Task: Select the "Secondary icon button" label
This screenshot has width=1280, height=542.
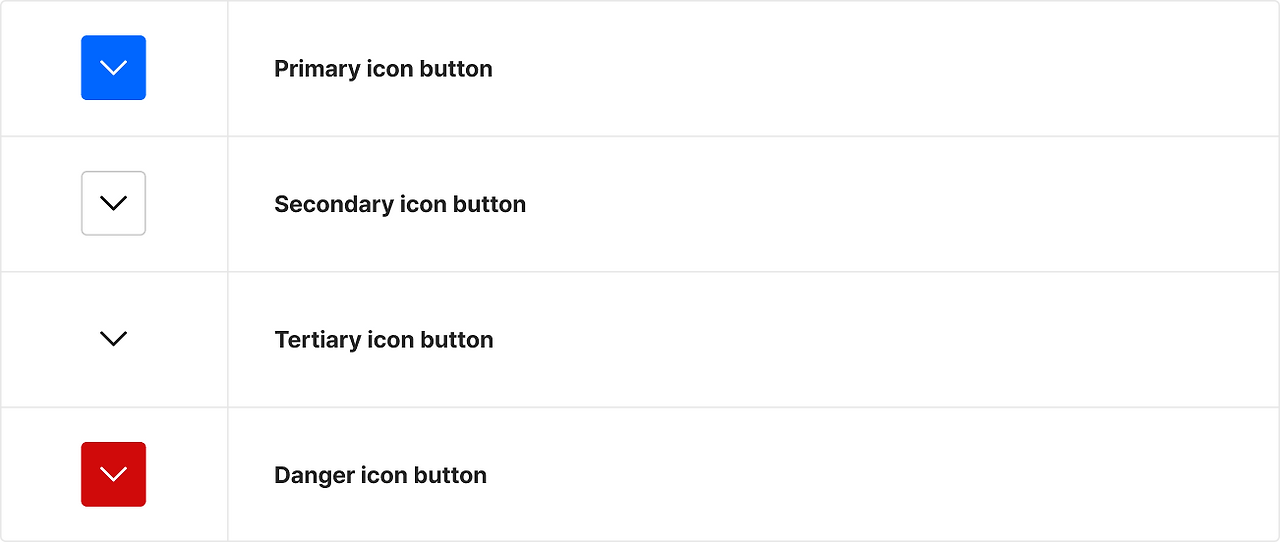Action: click(399, 204)
